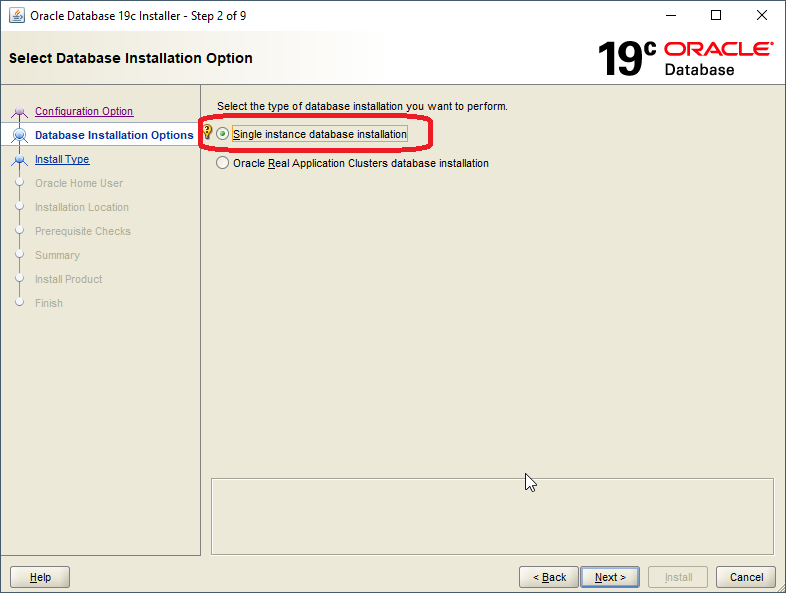This screenshot has width=786, height=593.
Task: Click the Installation Location step text
Action: coord(82,207)
